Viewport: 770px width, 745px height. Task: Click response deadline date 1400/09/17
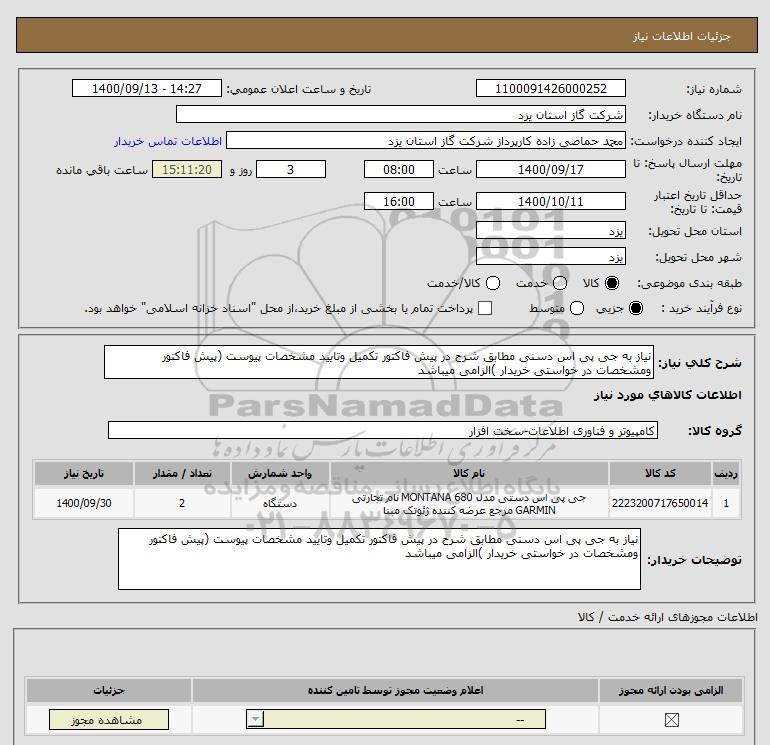click(x=550, y=169)
